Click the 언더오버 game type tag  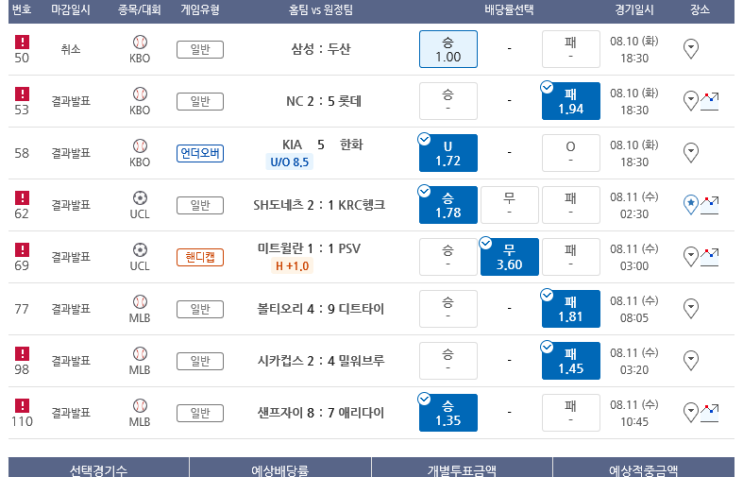coord(200,153)
